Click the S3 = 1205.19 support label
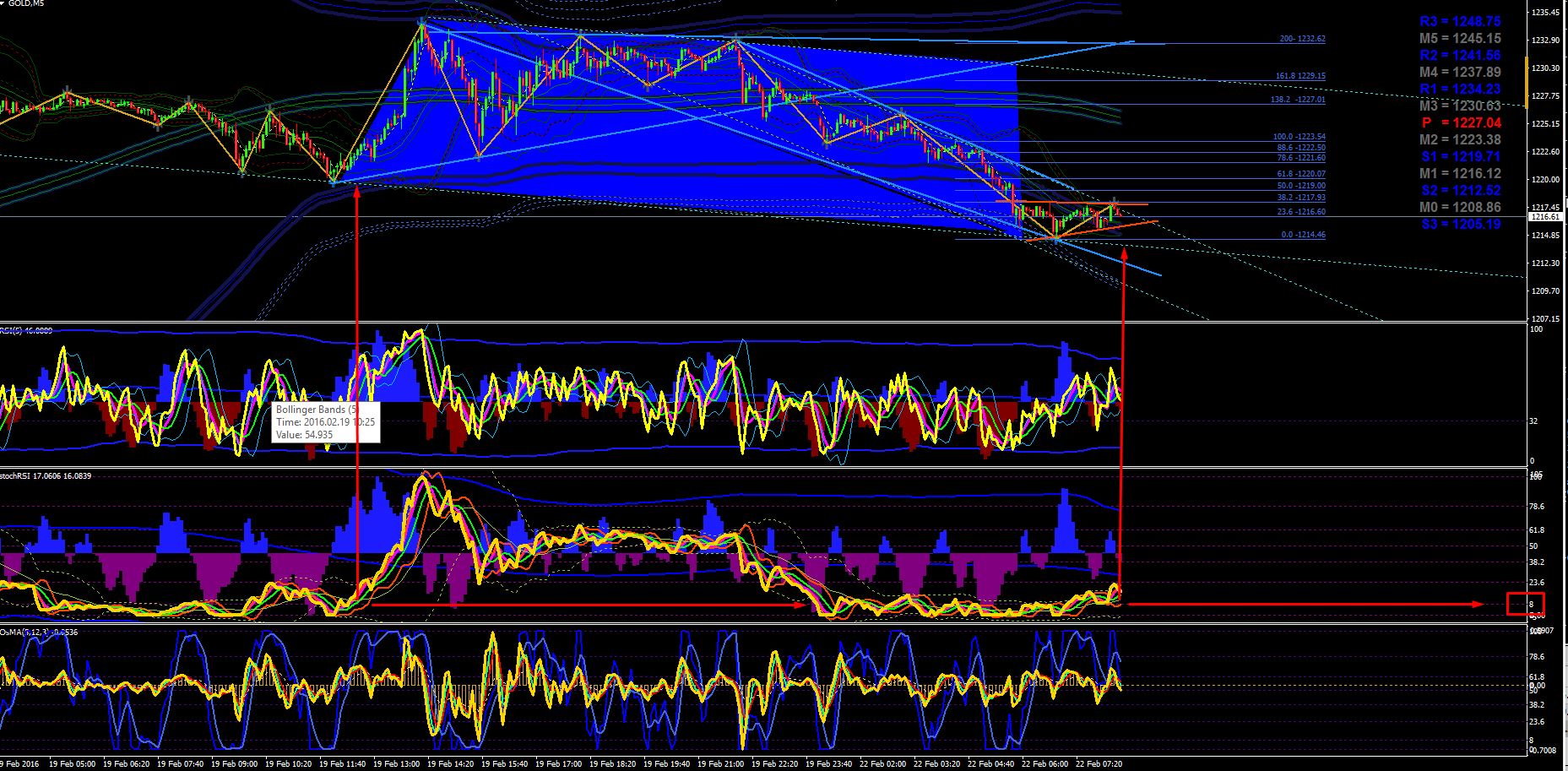The height and width of the screenshot is (771, 1568). pos(1461,225)
